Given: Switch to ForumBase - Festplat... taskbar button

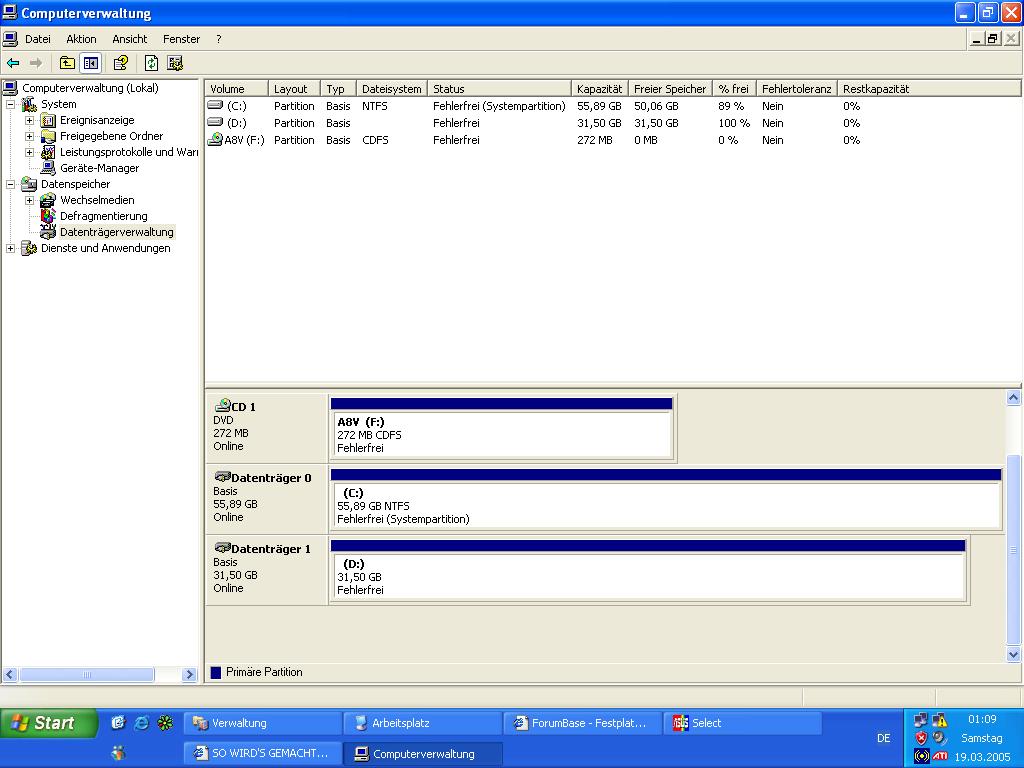Looking at the screenshot, I should pos(581,723).
